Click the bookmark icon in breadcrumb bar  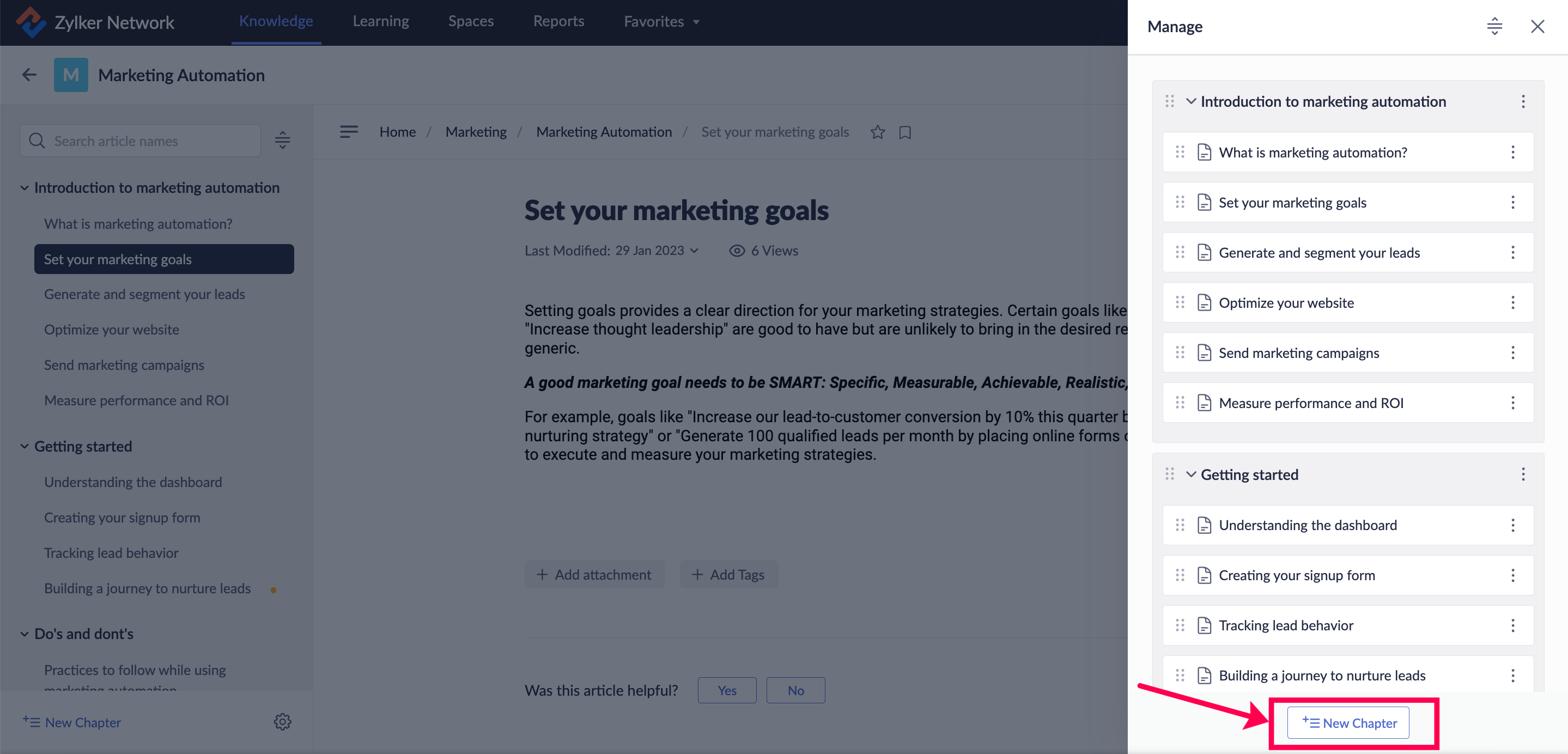[x=905, y=132]
